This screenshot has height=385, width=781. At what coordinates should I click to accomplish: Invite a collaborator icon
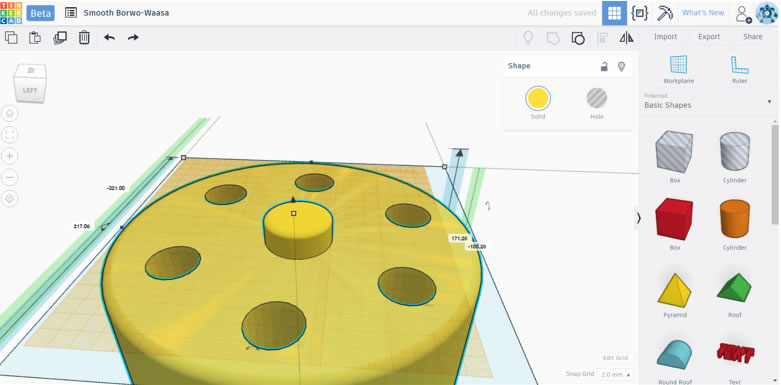(x=744, y=14)
